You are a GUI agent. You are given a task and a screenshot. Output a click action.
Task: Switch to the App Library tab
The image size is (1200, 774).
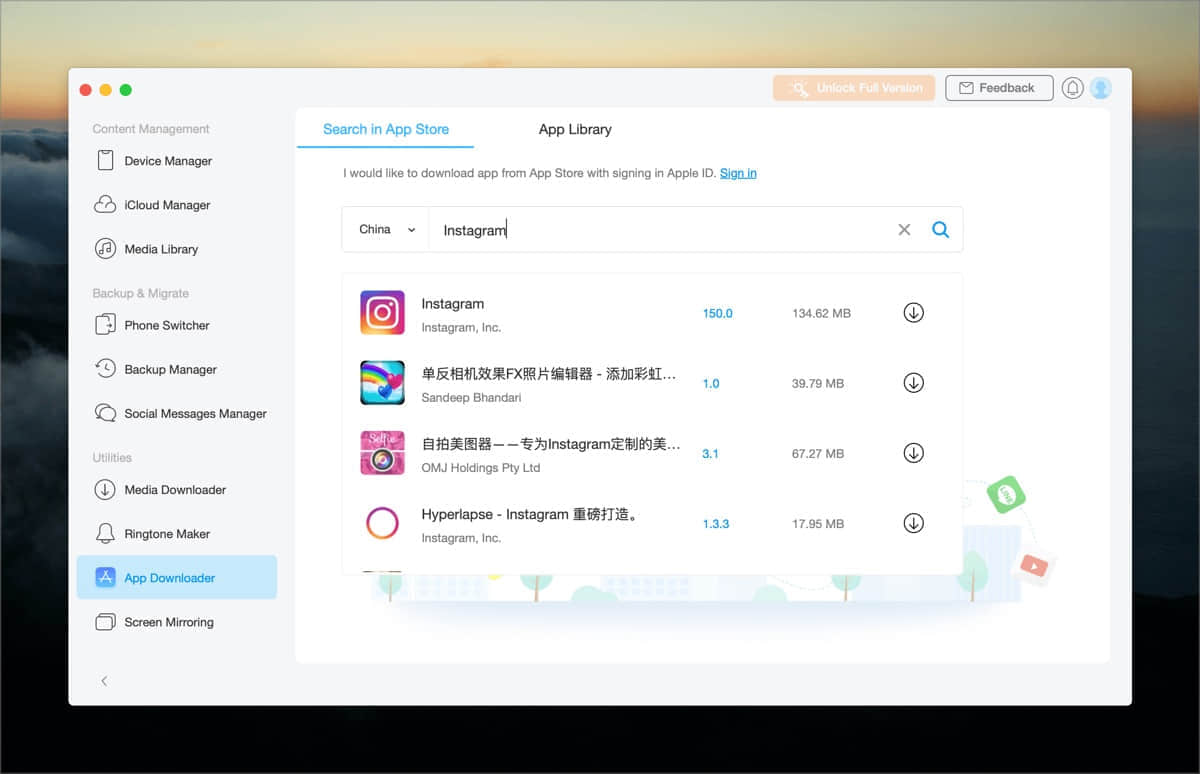575,129
